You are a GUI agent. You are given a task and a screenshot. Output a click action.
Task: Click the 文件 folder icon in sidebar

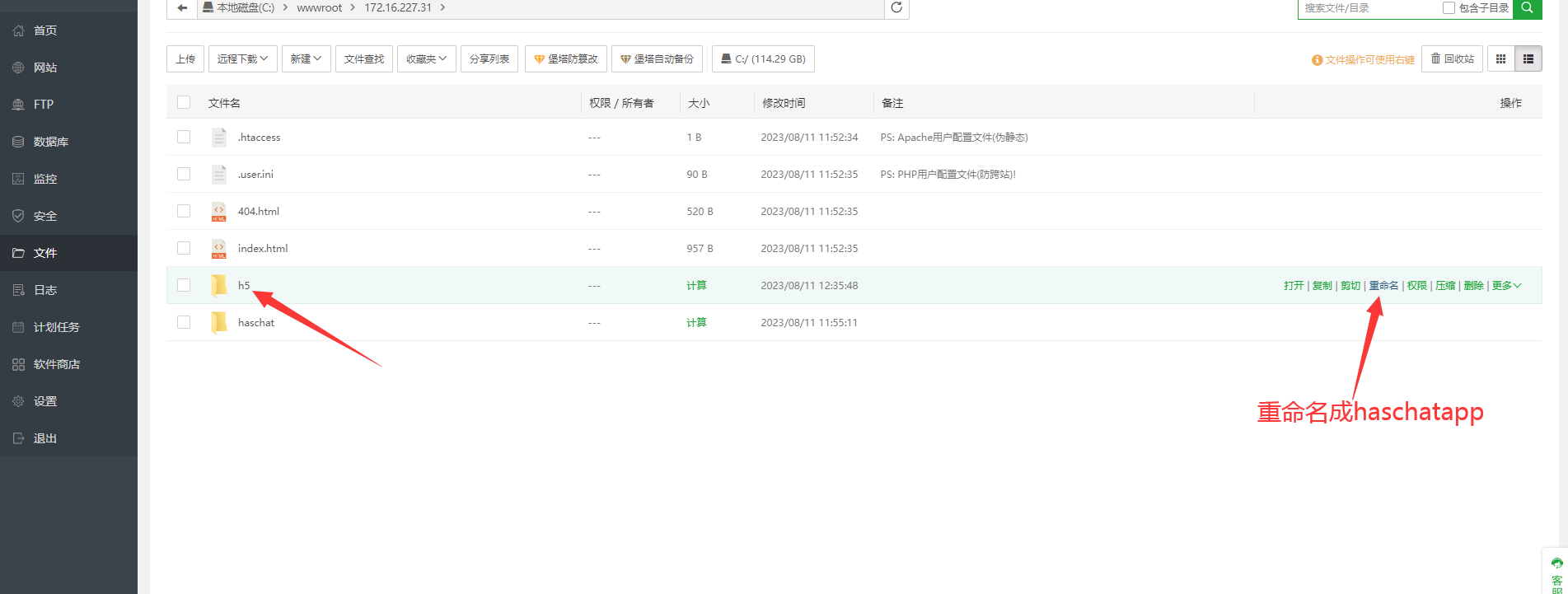tap(18, 253)
